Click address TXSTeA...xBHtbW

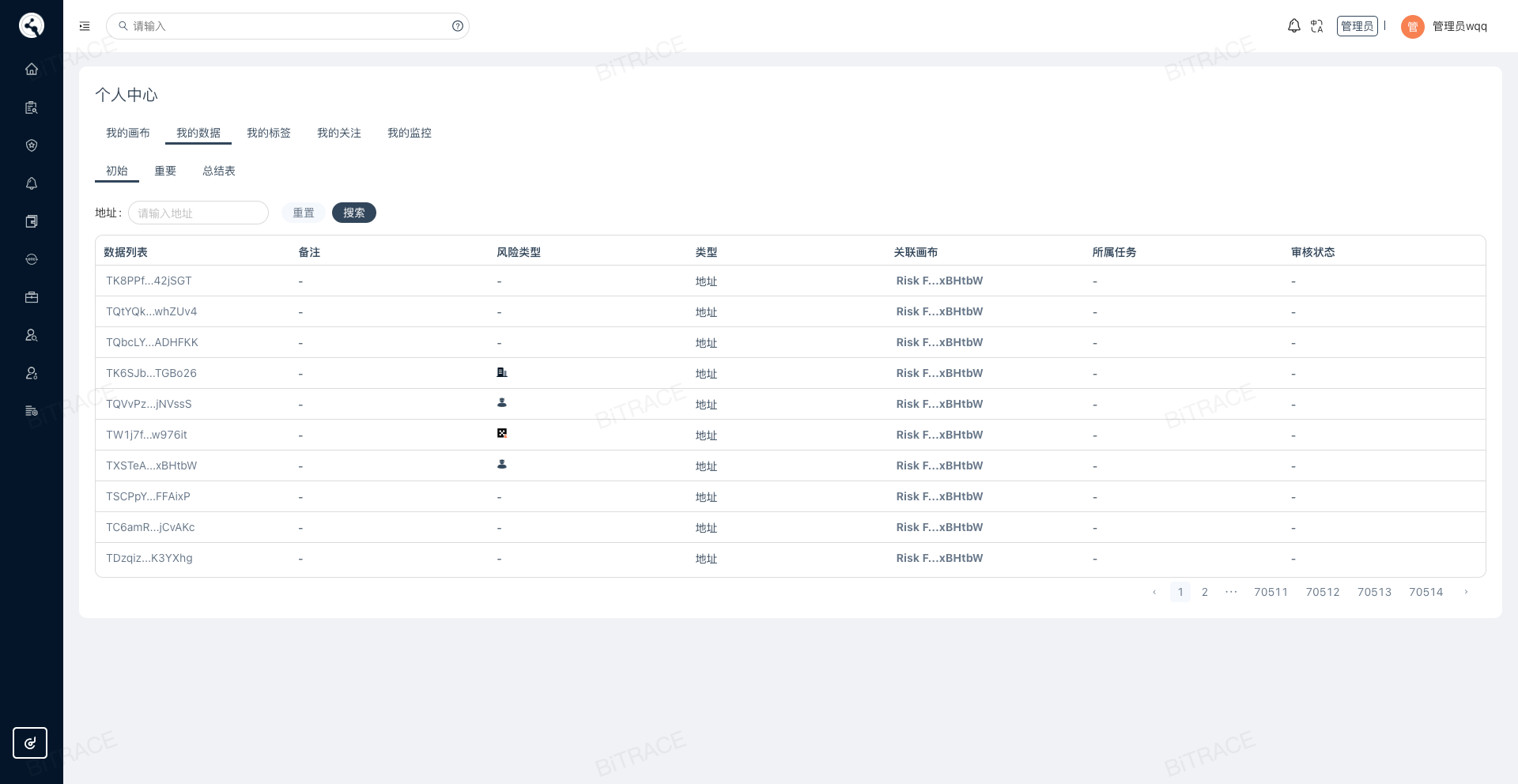pyautogui.click(x=151, y=465)
